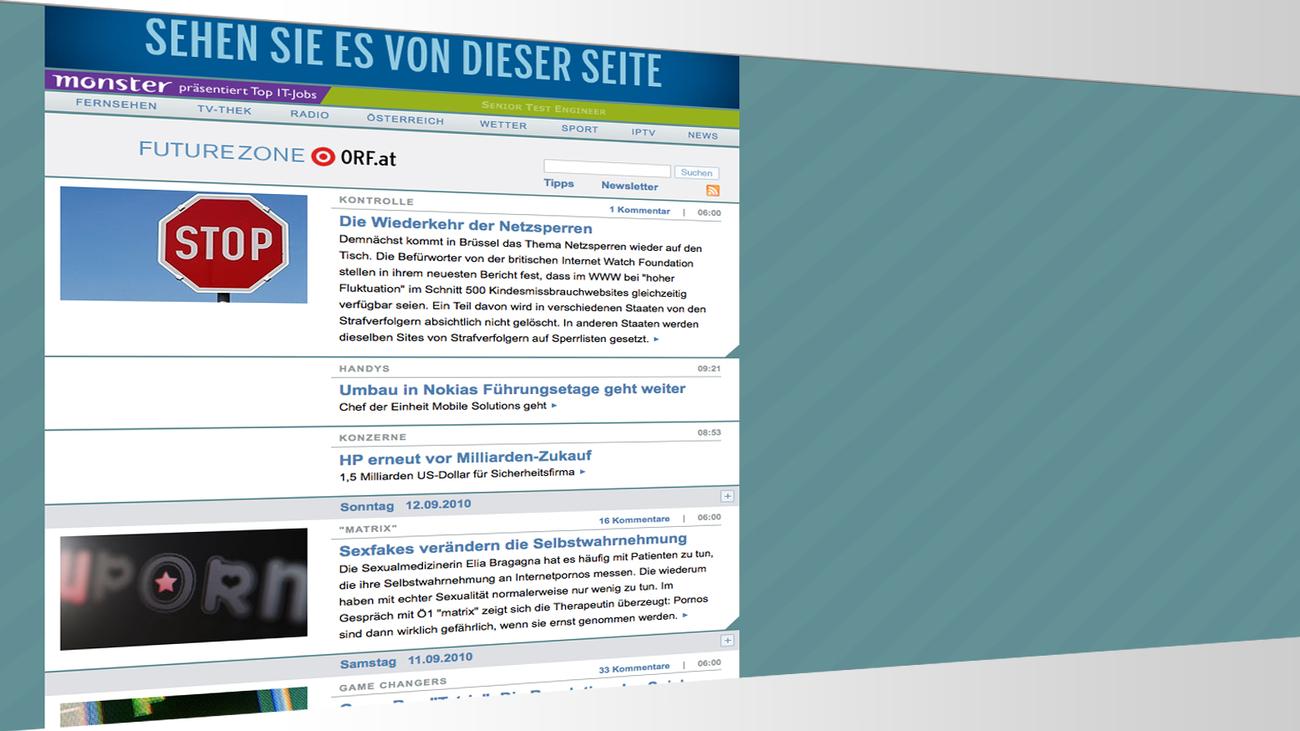Click the 06:00 timestamp beside '33 Kommentare'
The height and width of the screenshot is (731, 1300).
coord(709,663)
